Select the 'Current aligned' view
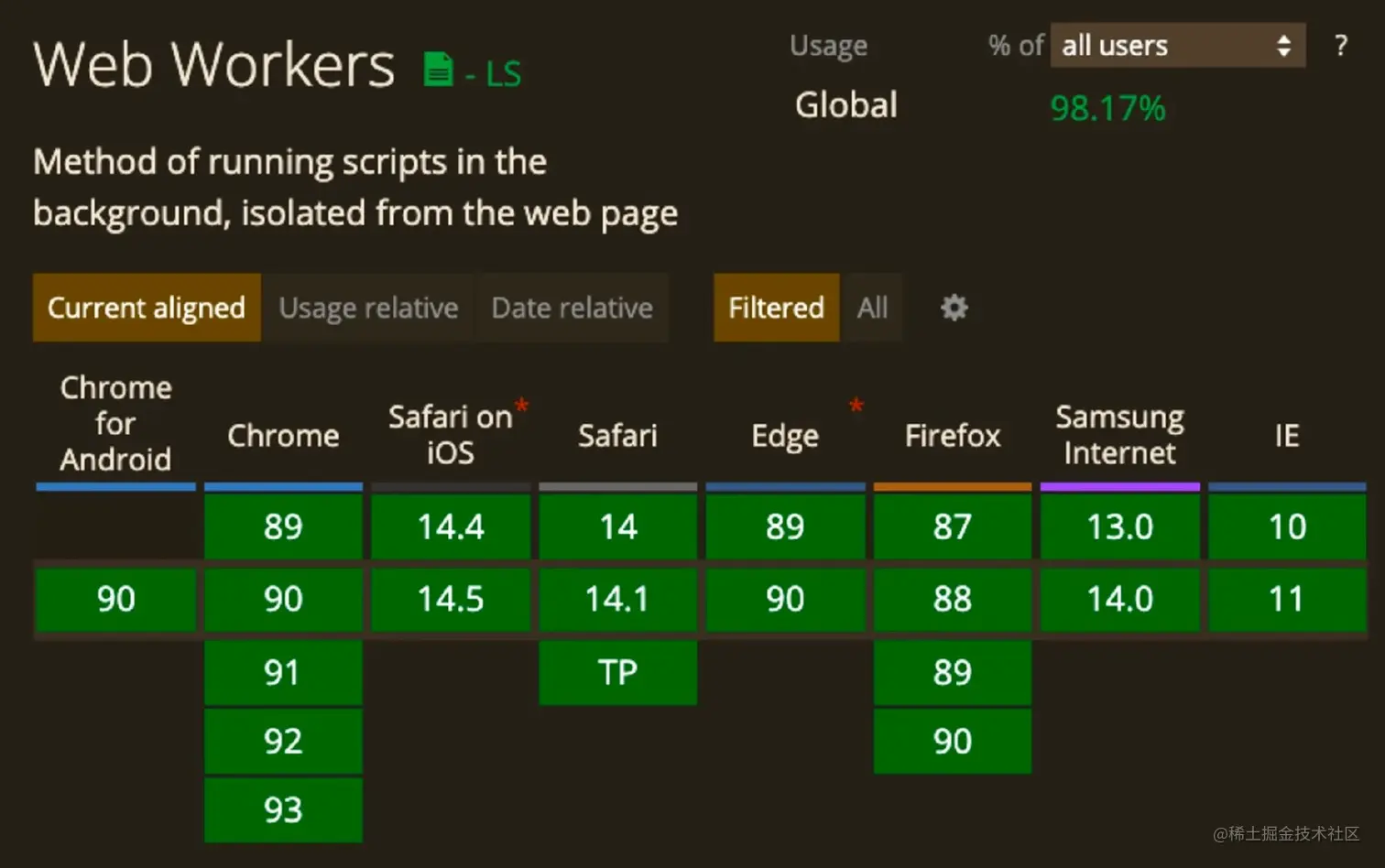The image size is (1385, 868). pos(146,308)
